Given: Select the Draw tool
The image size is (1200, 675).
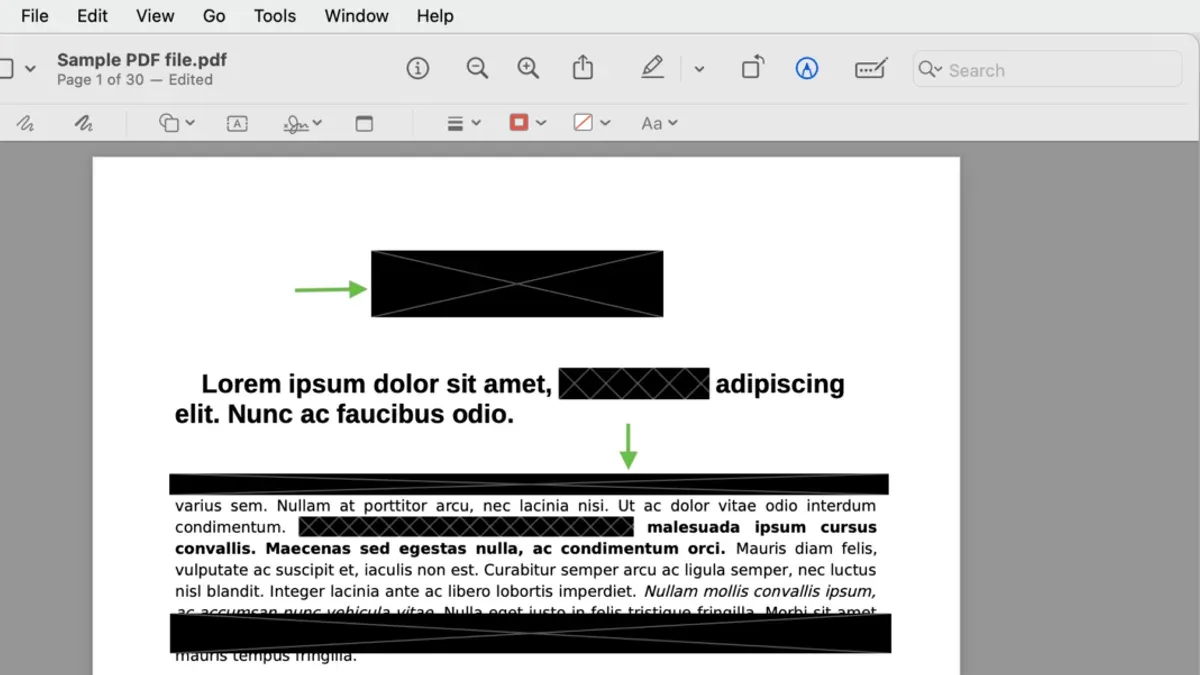Looking at the screenshot, I should (x=84, y=123).
